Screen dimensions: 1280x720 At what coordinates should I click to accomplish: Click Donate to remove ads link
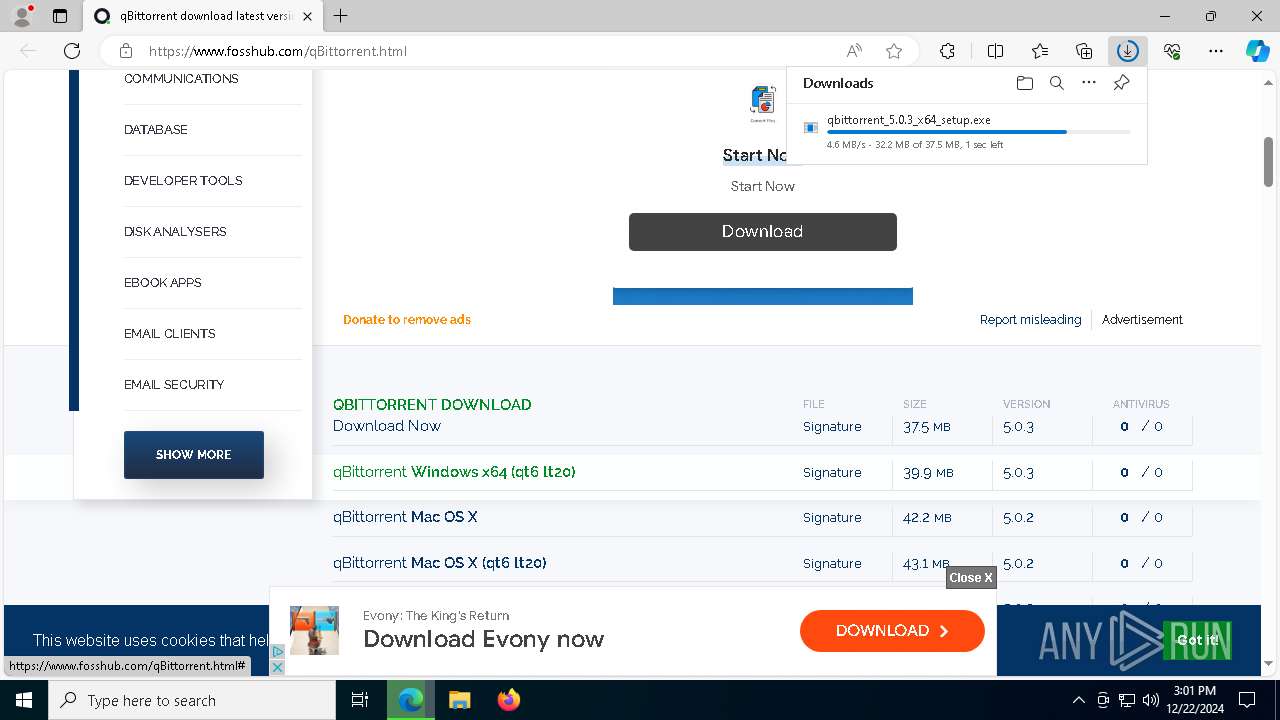407,320
